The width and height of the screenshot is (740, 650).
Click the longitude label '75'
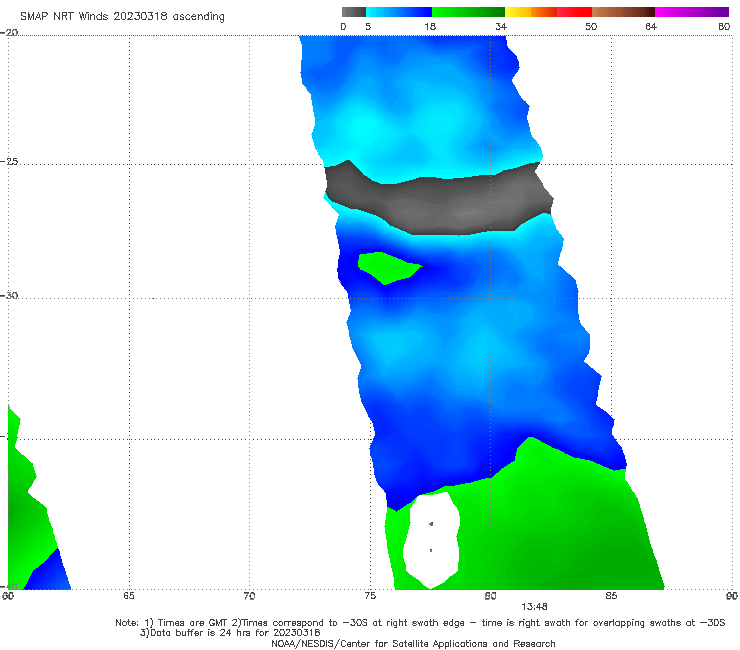click(370, 596)
